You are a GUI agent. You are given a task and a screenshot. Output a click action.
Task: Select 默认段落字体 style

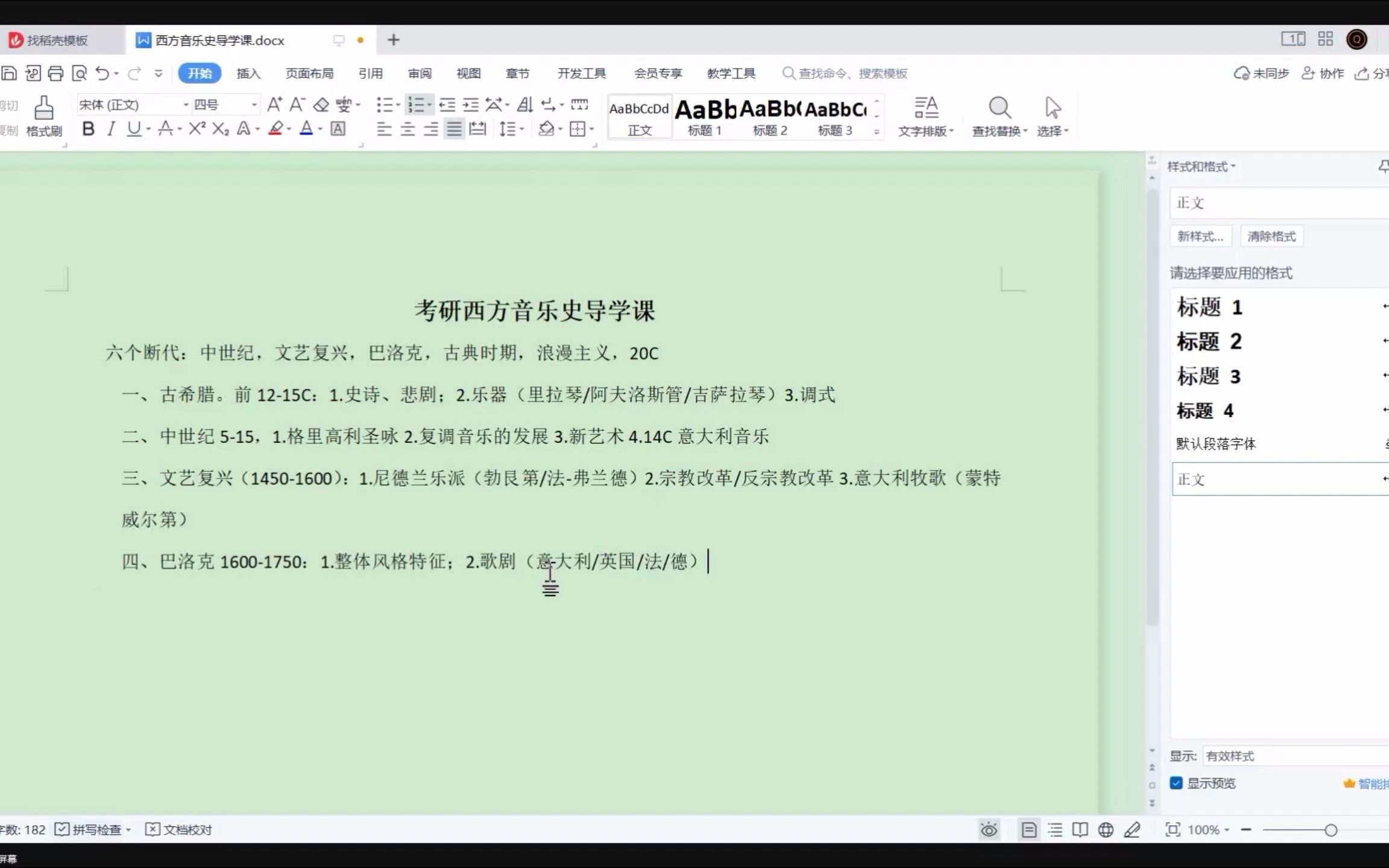[x=1280, y=444]
